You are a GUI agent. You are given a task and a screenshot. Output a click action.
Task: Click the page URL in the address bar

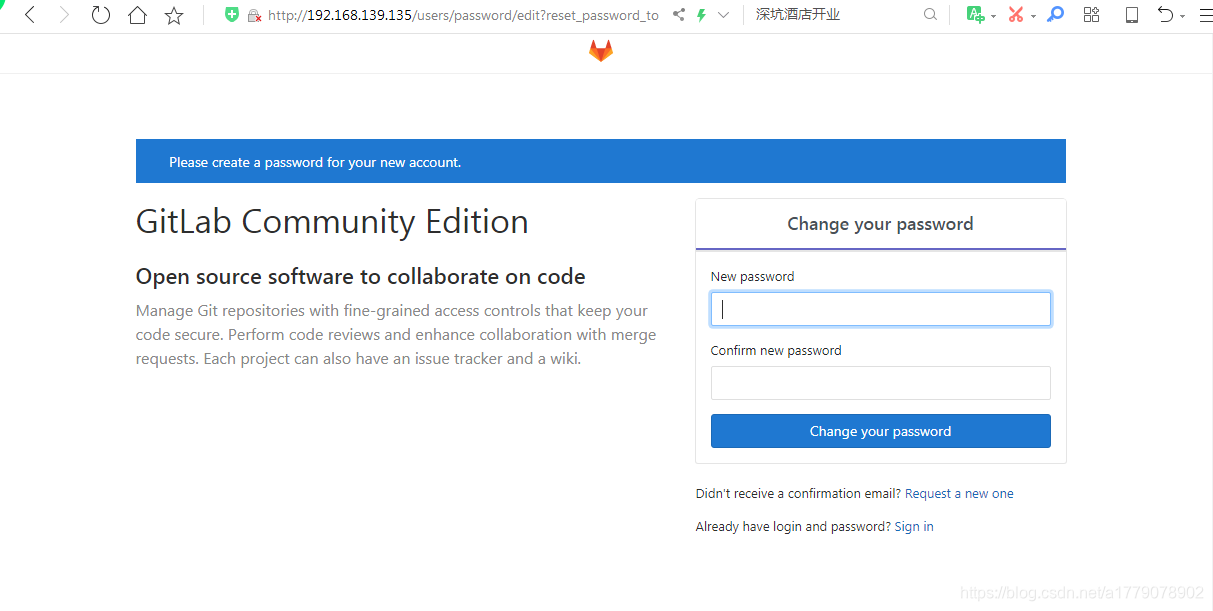click(x=463, y=15)
